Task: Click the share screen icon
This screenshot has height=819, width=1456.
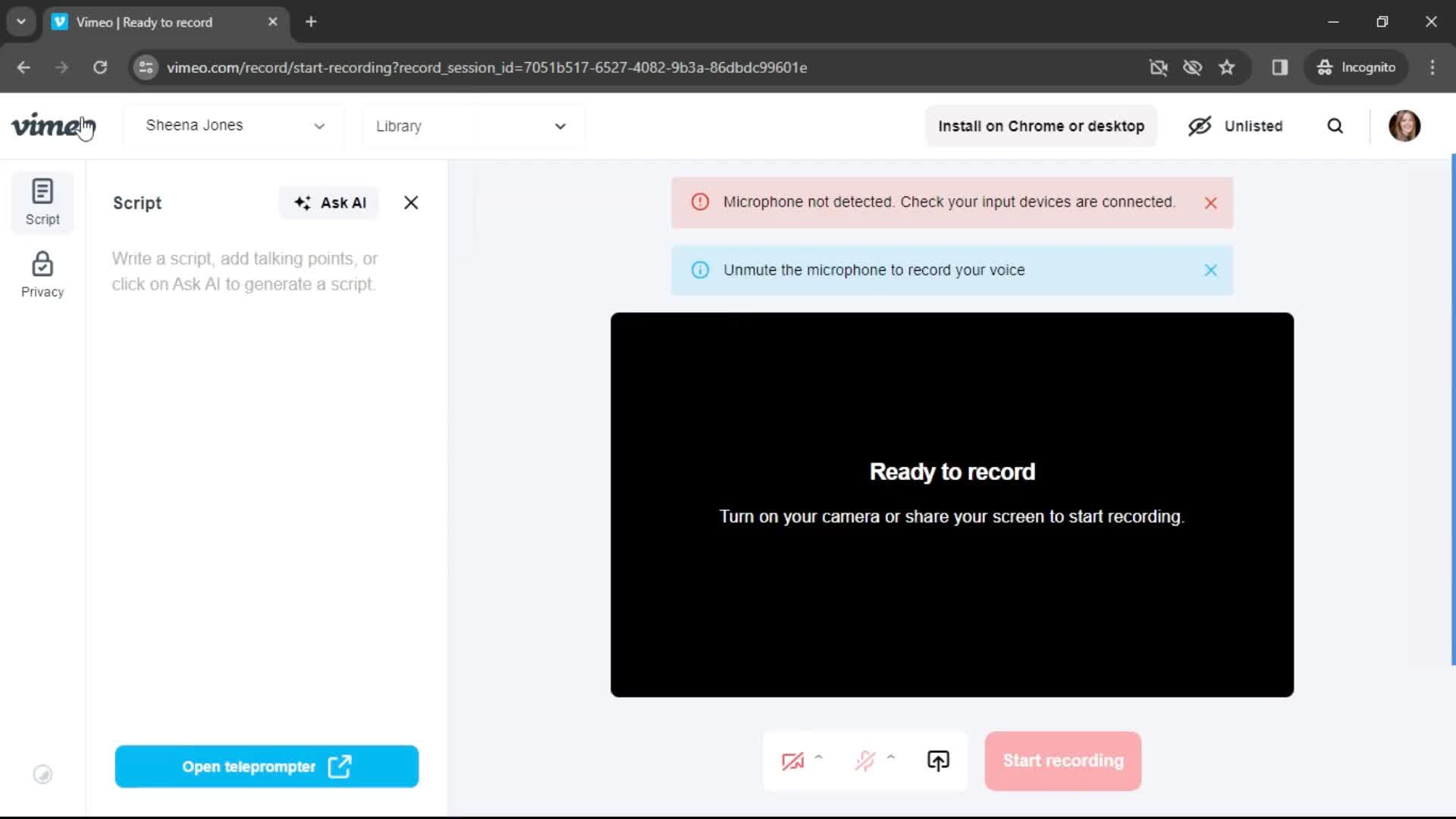Action: pyautogui.click(x=938, y=761)
